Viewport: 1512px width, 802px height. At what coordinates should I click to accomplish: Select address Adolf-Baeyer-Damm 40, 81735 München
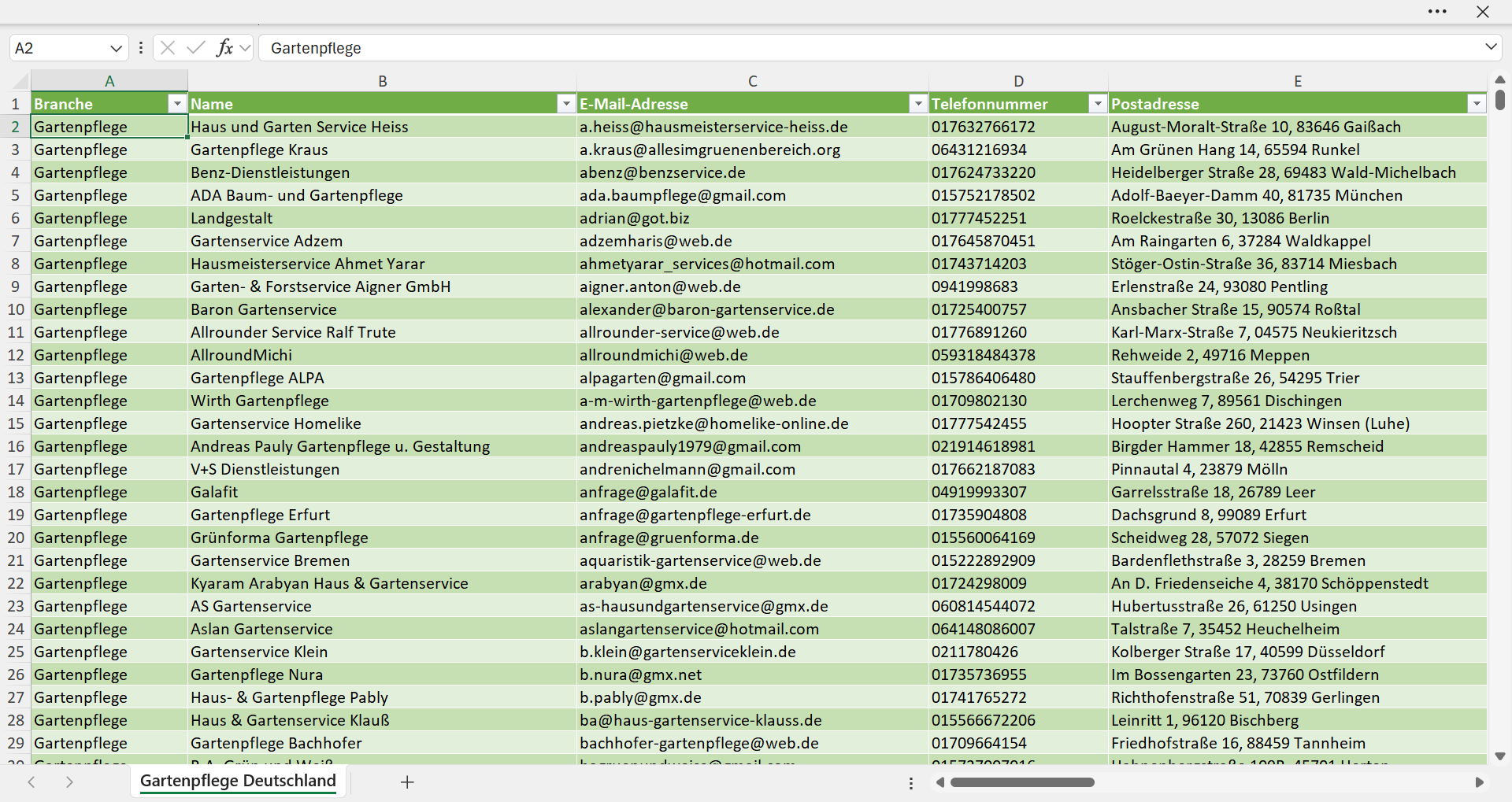1298,195
